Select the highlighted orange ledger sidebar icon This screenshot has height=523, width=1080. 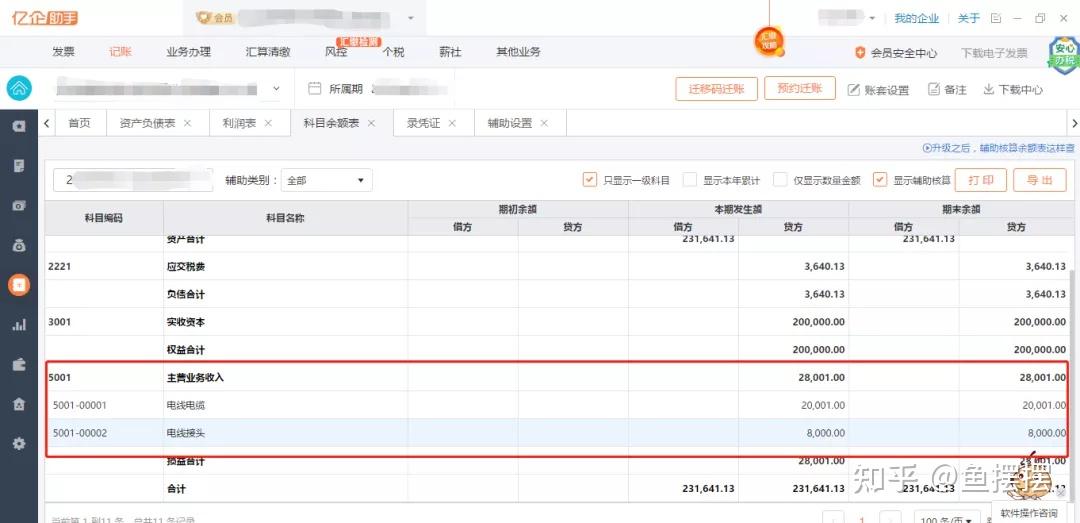[x=19, y=285]
